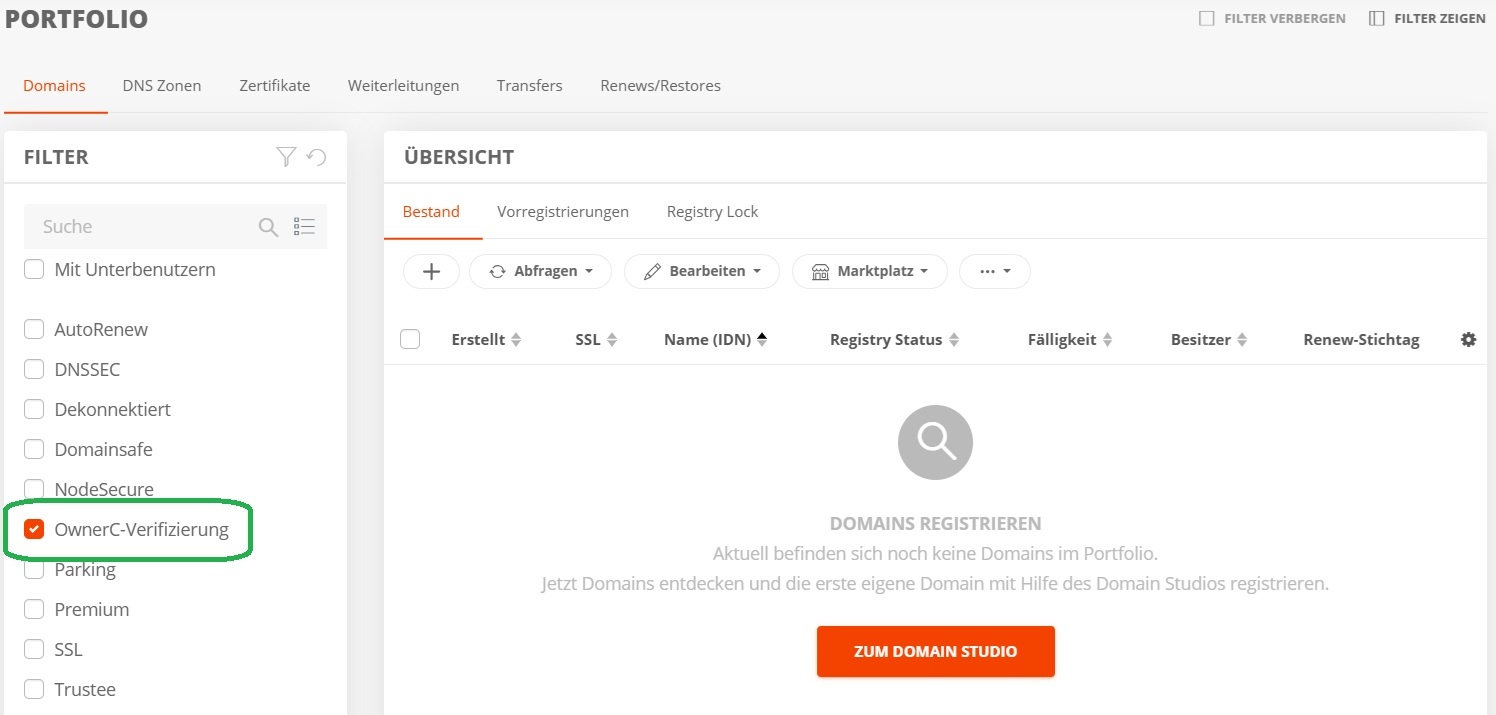Check the Trustee filter

(x=34, y=689)
